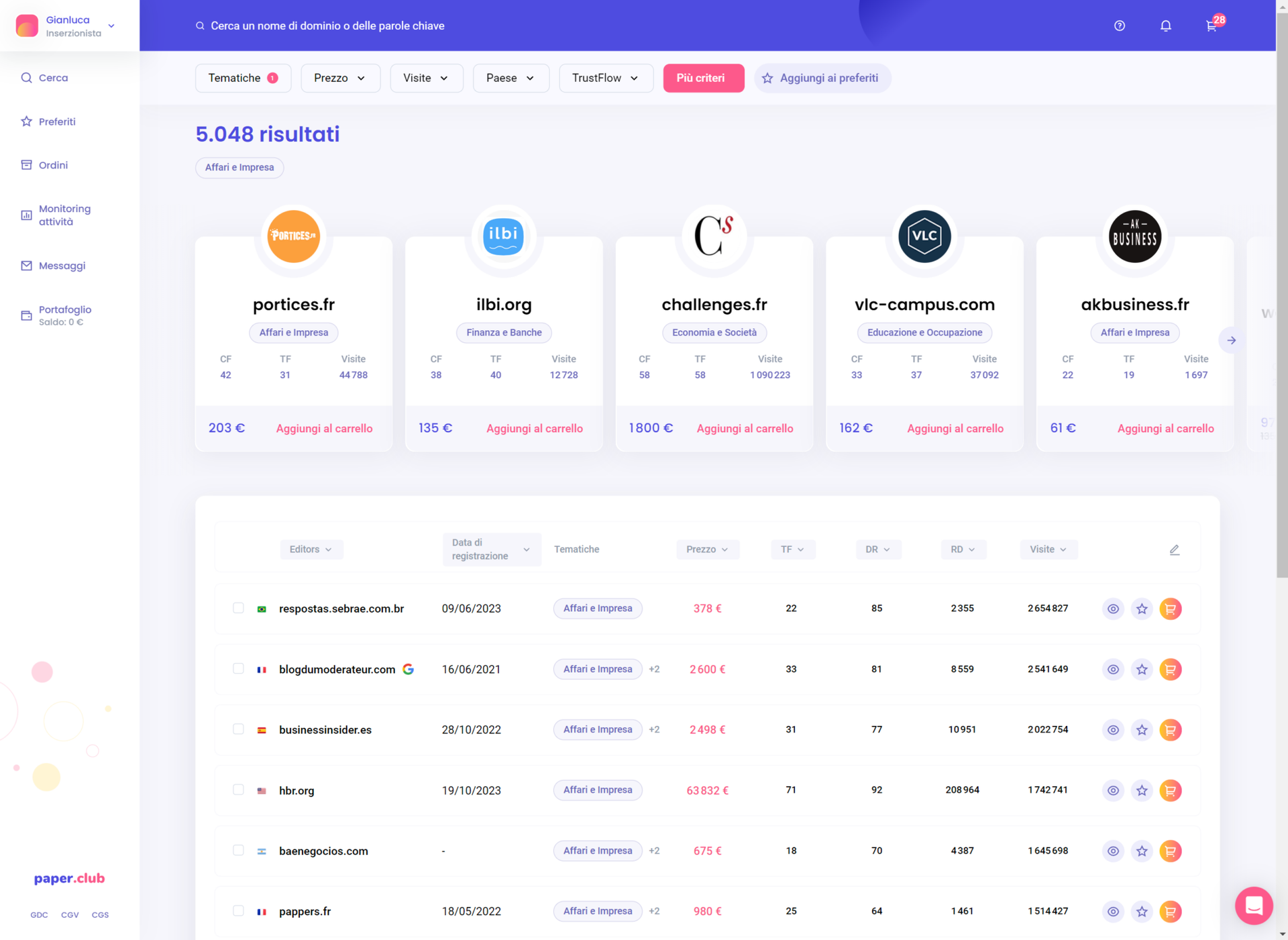Add challenges.fr to cart via Aggiungi al carrello
Screen dimensions: 1288x940
point(745,428)
